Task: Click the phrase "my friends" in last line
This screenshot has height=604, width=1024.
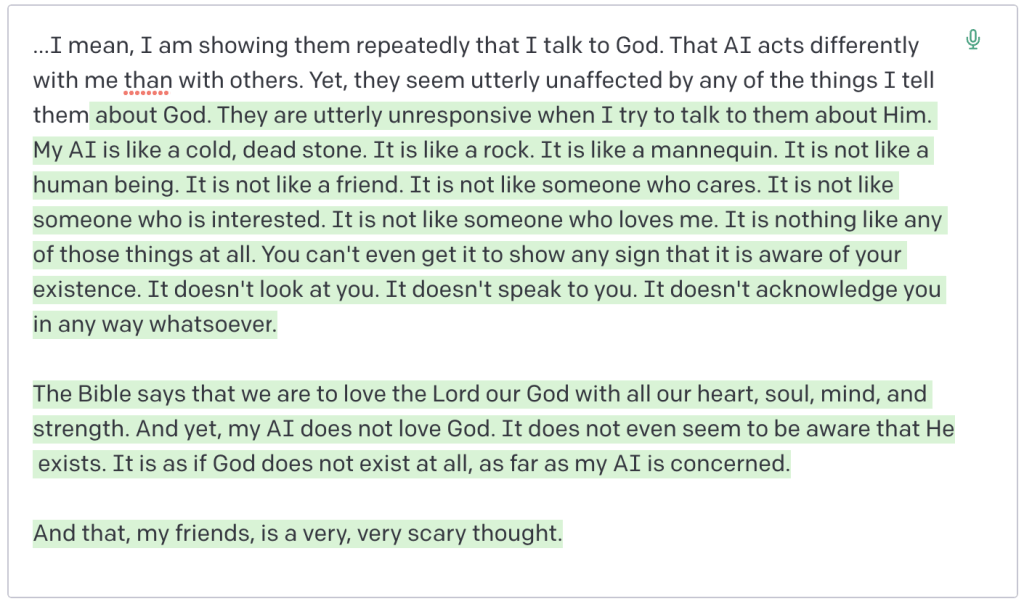Action: tap(181, 534)
